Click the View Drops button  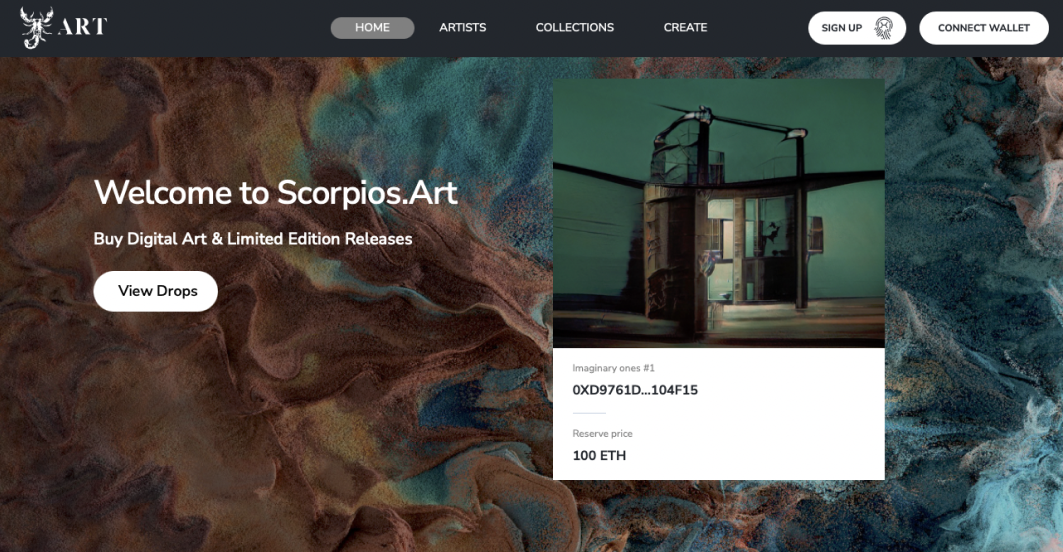click(155, 291)
